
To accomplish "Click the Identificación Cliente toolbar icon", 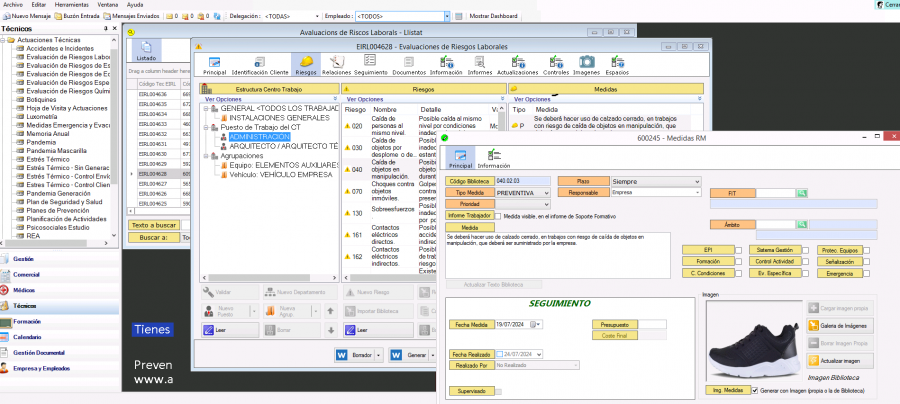I will (260, 66).
